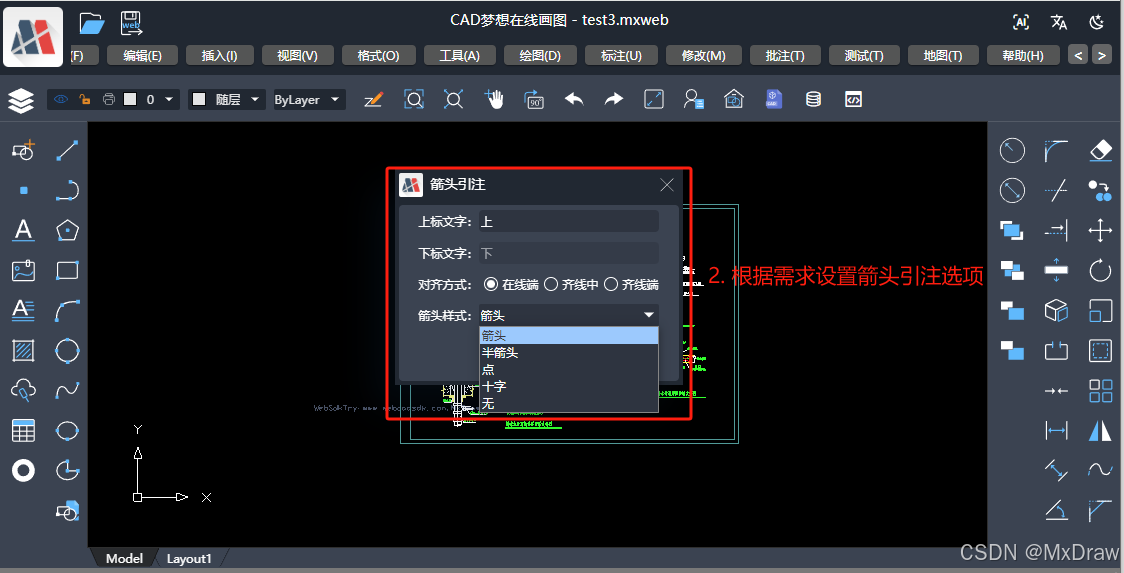The width and height of the screenshot is (1124, 573).
Task: Select the linear dimension tool
Action: pos(1056,430)
